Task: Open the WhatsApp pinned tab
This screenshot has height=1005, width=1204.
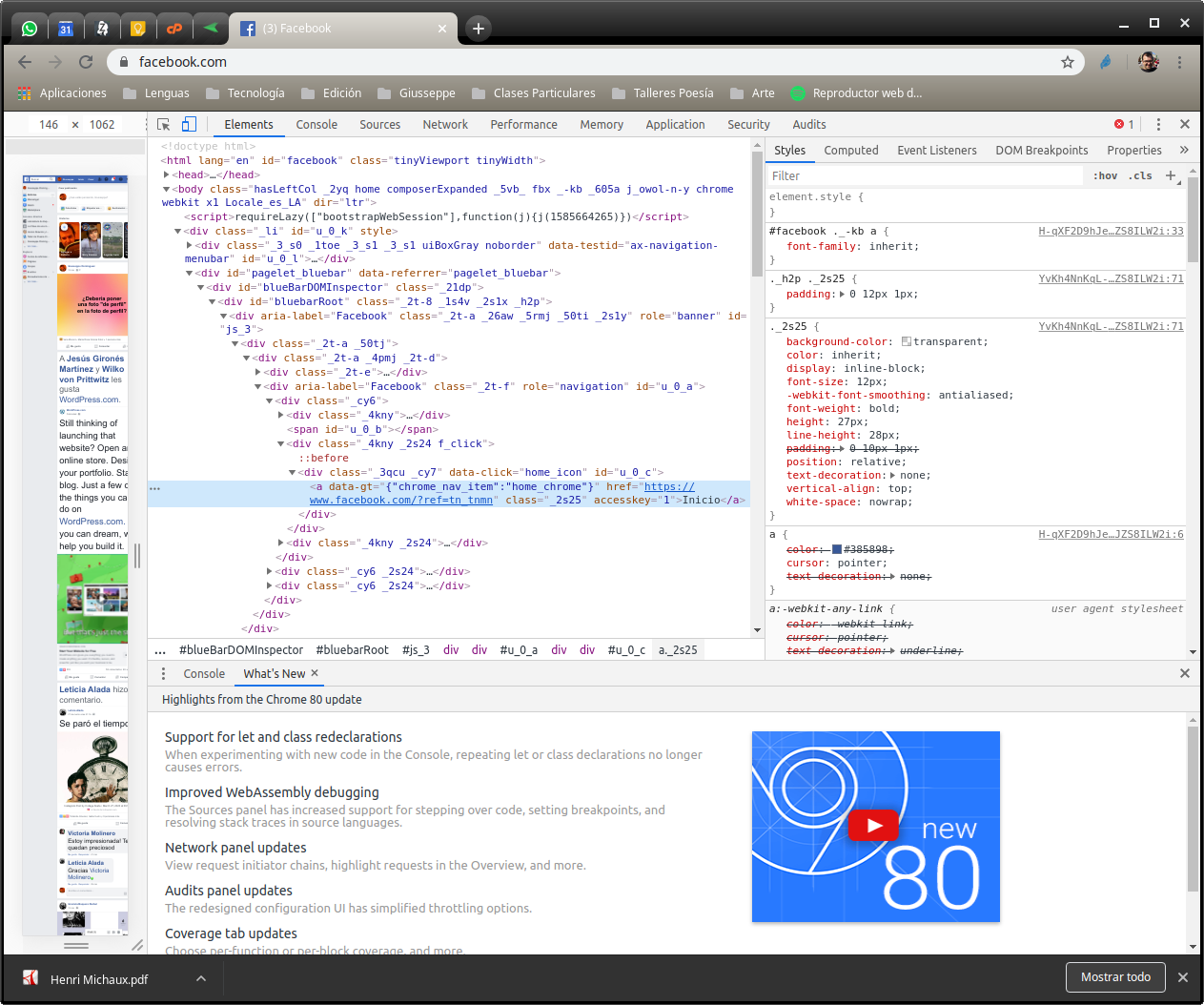Action: click(x=30, y=29)
